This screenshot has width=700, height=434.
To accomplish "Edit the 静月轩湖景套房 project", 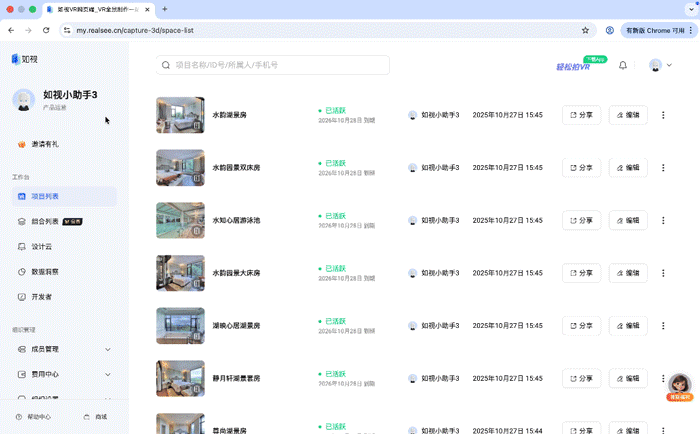I will [x=628, y=378].
